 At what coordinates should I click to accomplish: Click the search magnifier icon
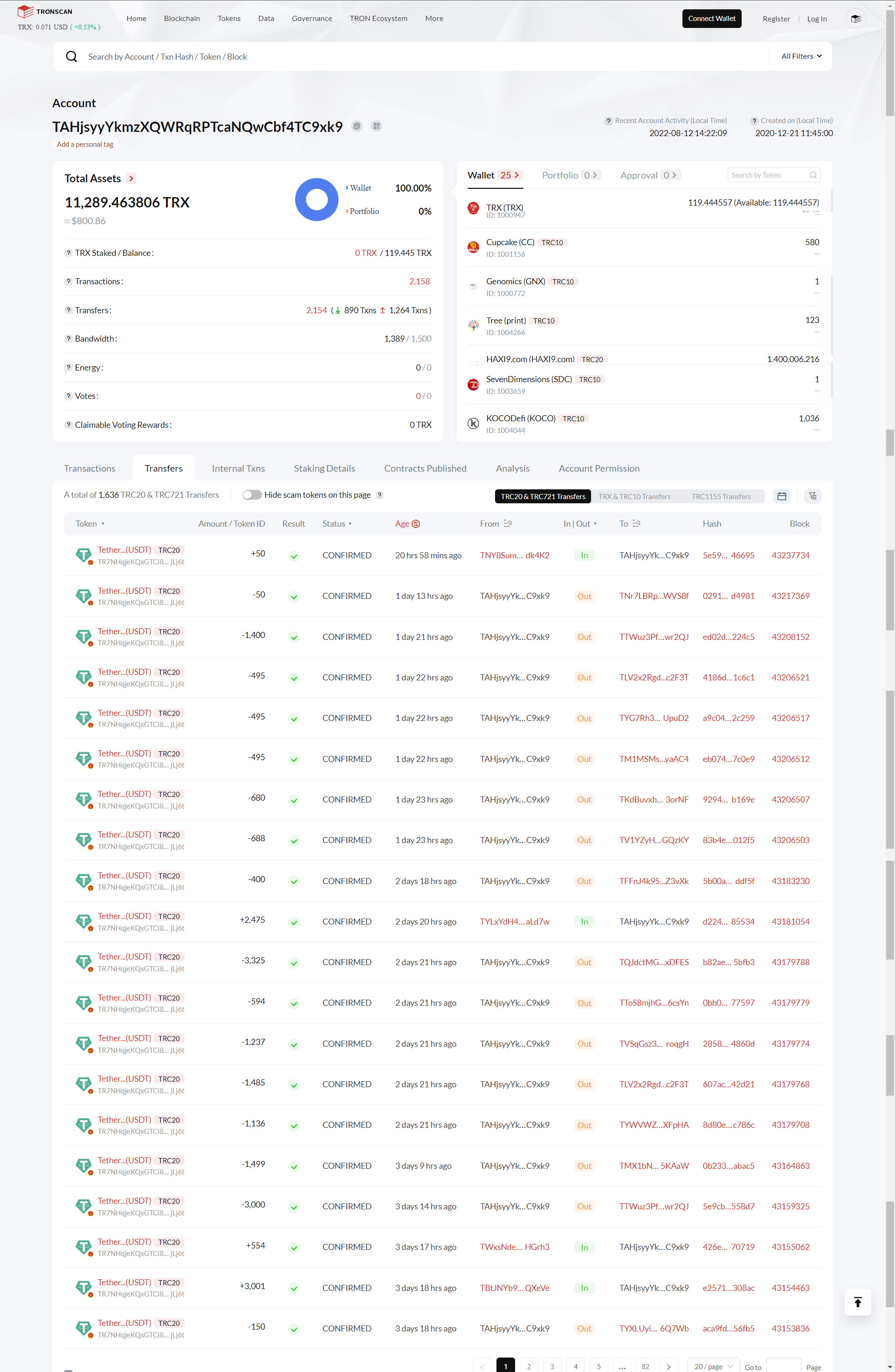point(71,56)
